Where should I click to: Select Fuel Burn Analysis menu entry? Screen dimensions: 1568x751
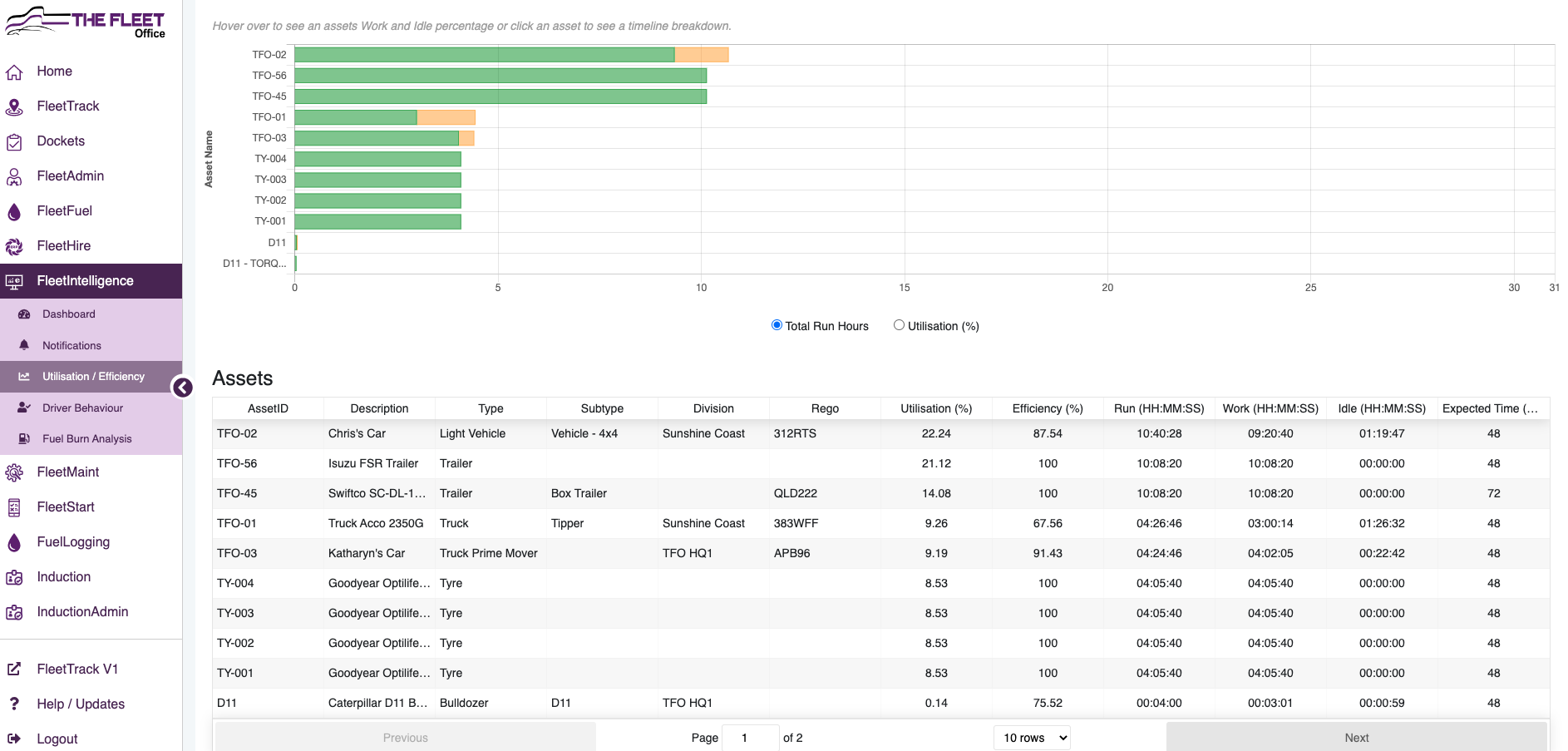86,438
